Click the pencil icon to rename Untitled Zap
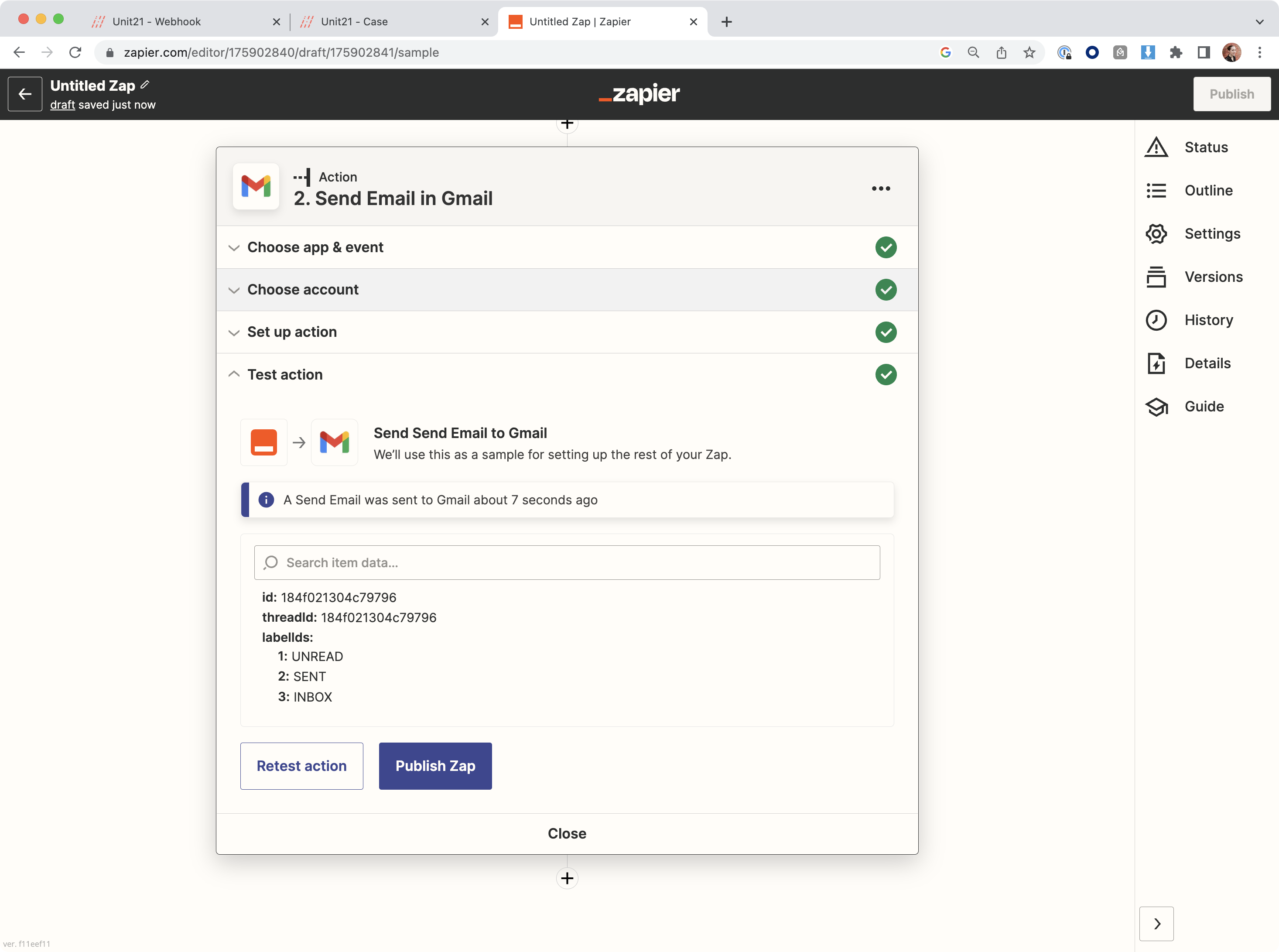Viewport: 1279px width, 952px height. [x=145, y=85]
